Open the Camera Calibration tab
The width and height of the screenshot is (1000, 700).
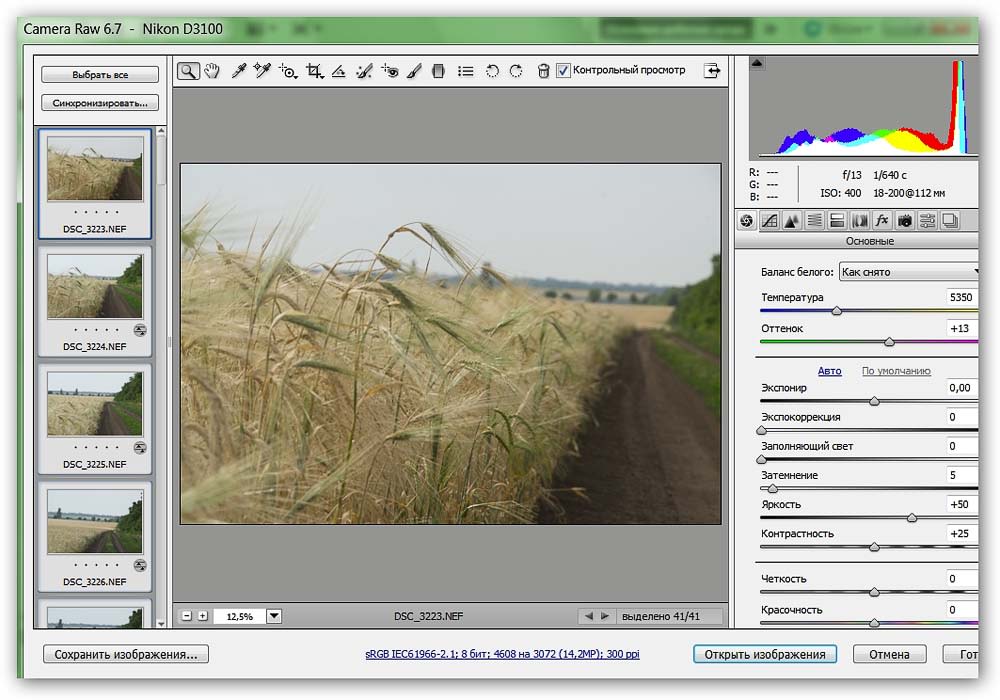904,221
